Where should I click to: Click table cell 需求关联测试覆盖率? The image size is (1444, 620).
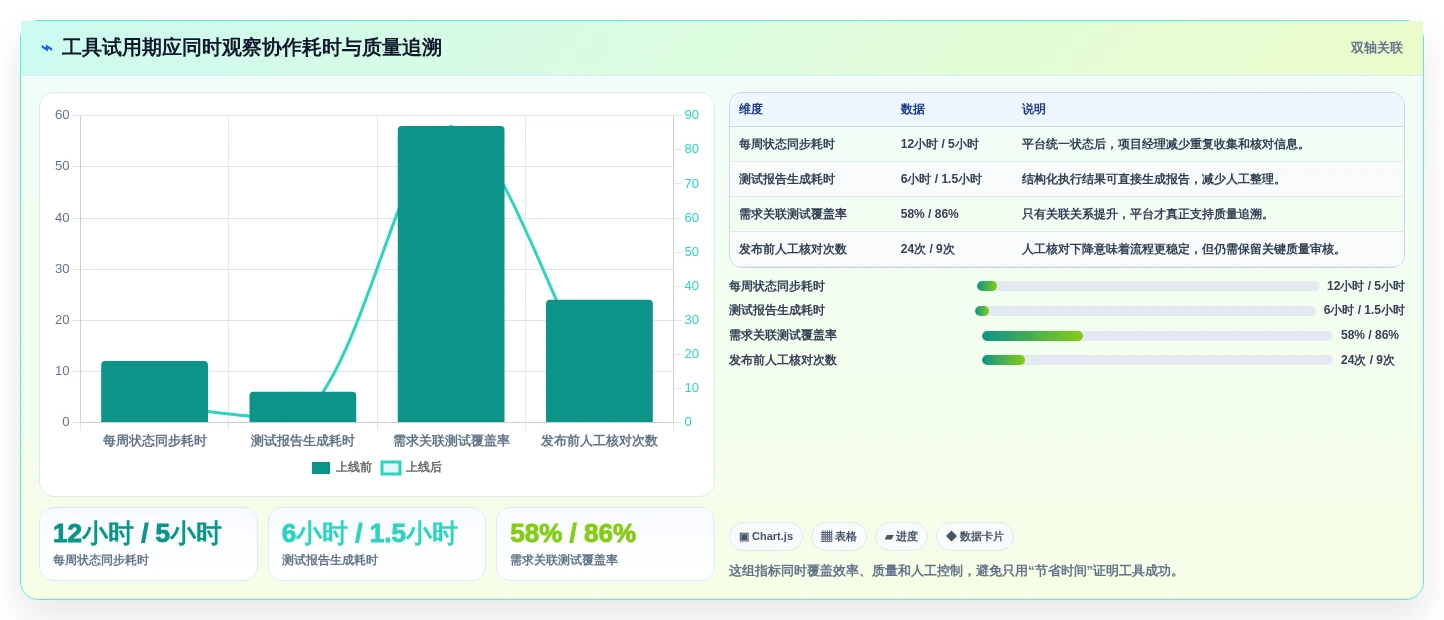click(x=793, y=214)
